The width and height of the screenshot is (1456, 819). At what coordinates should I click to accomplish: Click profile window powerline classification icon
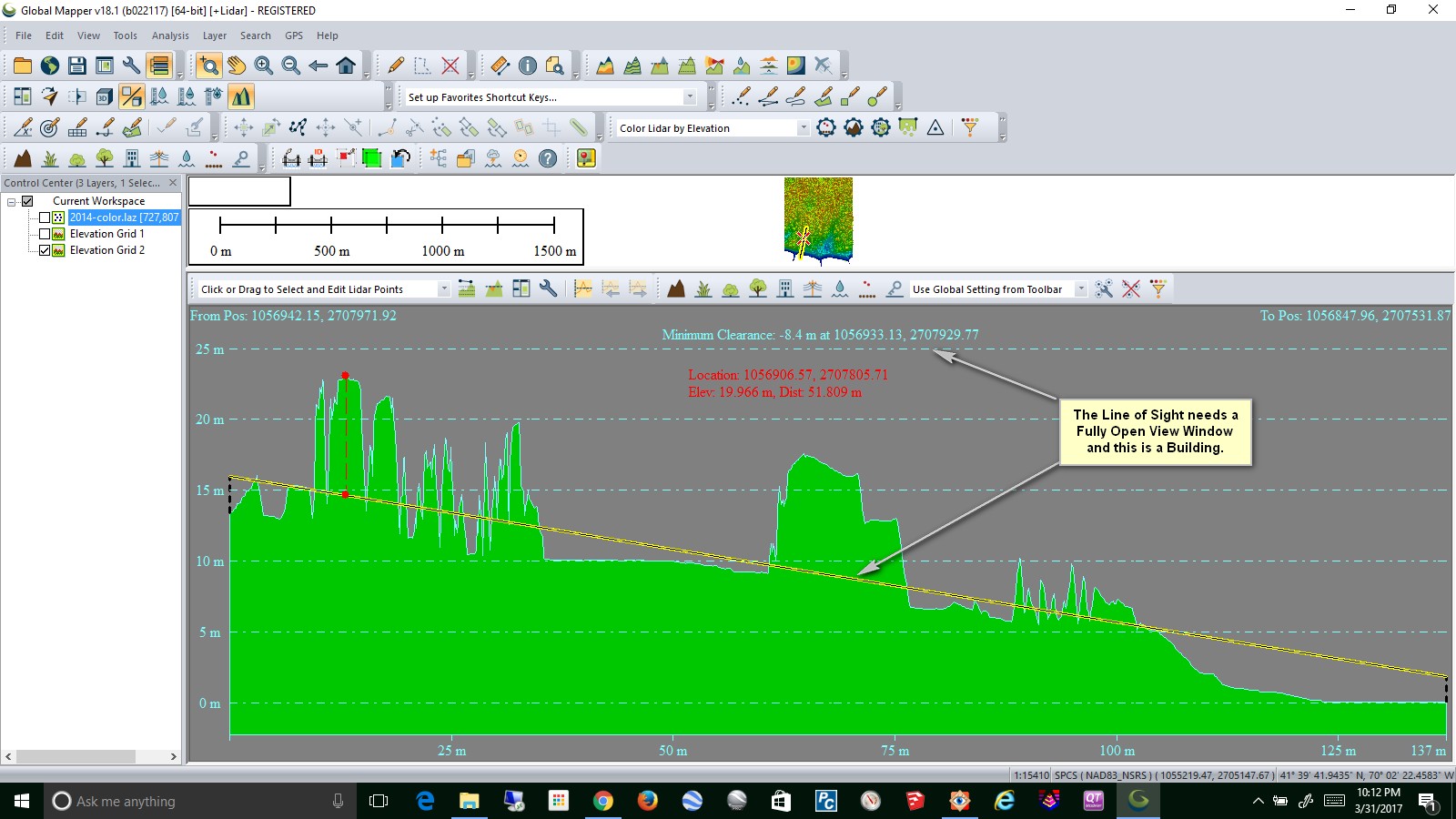(813, 288)
